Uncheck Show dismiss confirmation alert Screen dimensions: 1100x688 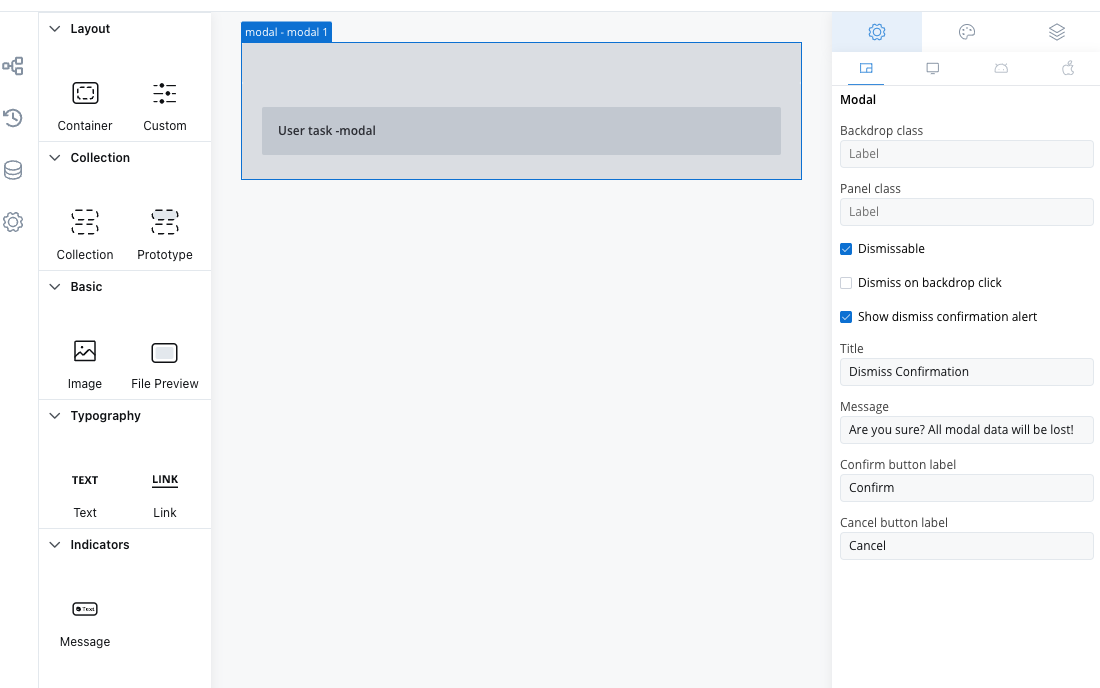(x=846, y=317)
